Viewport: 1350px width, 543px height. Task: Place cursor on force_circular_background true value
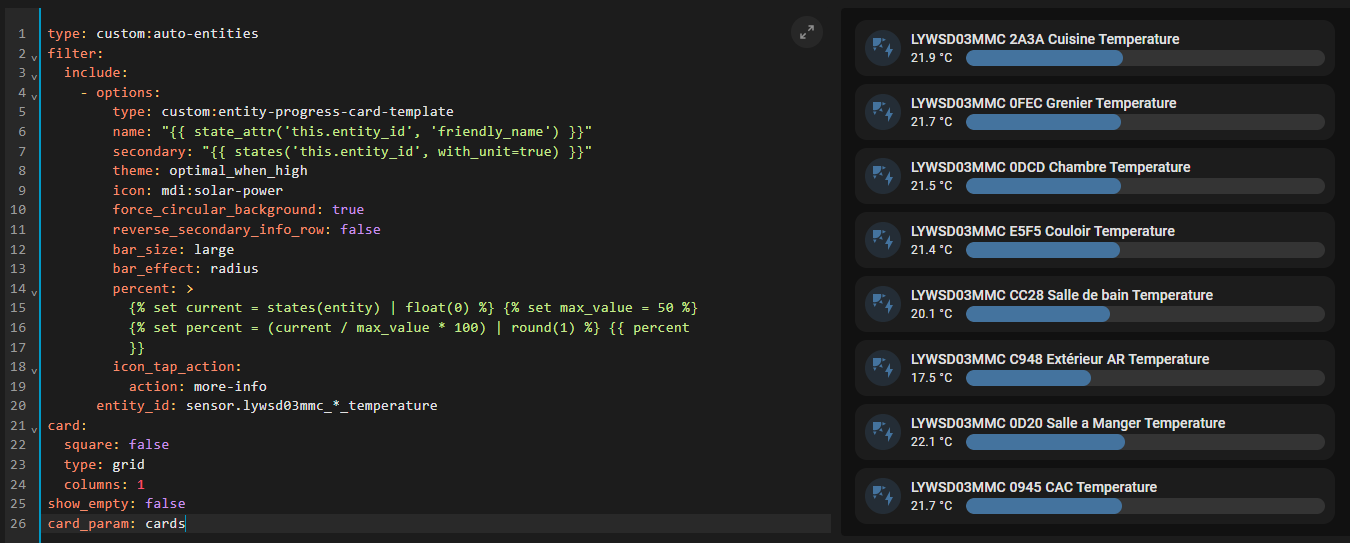pyautogui.click(x=348, y=210)
